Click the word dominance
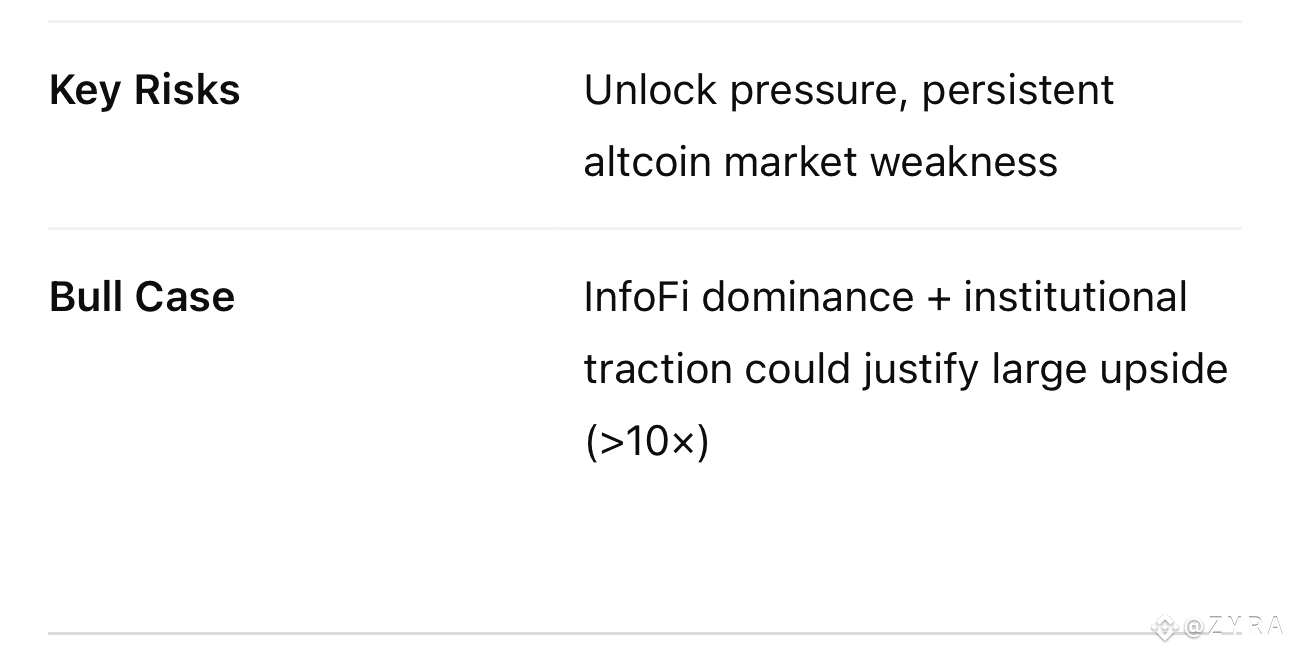The image size is (1290, 653). [808, 297]
